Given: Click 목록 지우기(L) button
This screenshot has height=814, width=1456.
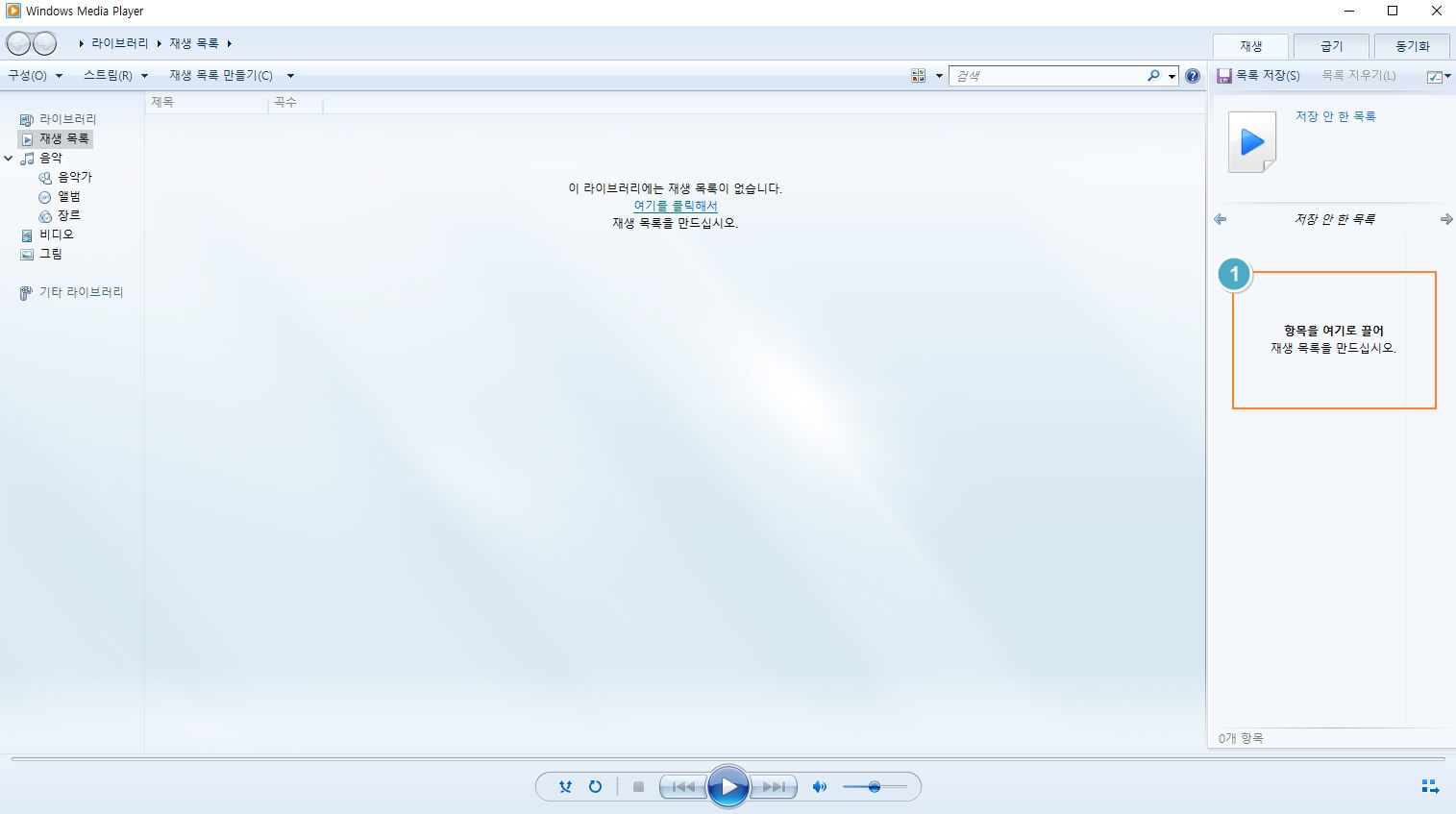Looking at the screenshot, I should tap(1359, 75).
